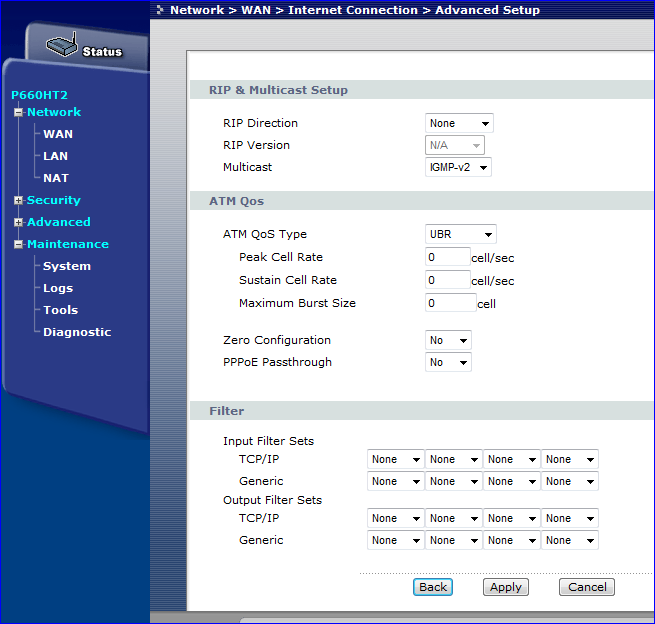Open third Input TCP/IP filter dropdown
The width and height of the screenshot is (655, 624).
coord(512,459)
